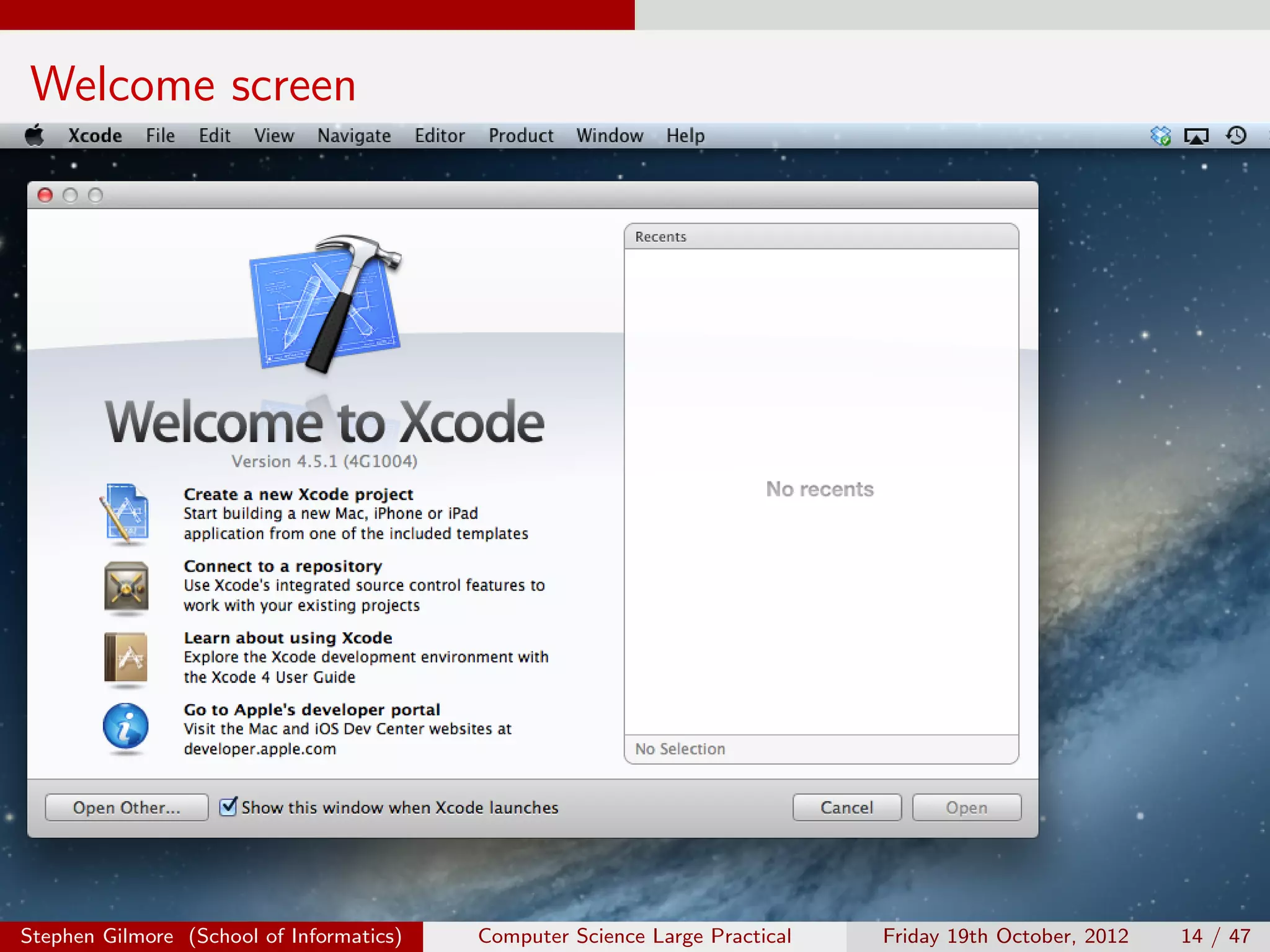The width and height of the screenshot is (1270, 952).
Task: Click 'the Xcode 4 User Guide' text
Action: click(x=269, y=677)
